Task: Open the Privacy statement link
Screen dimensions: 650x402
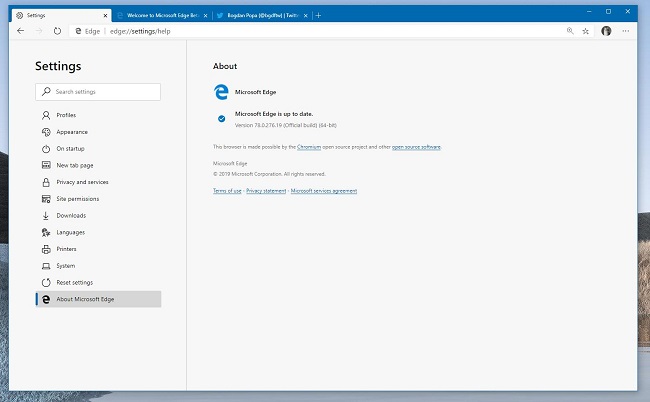Action: [x=266, y=191]
